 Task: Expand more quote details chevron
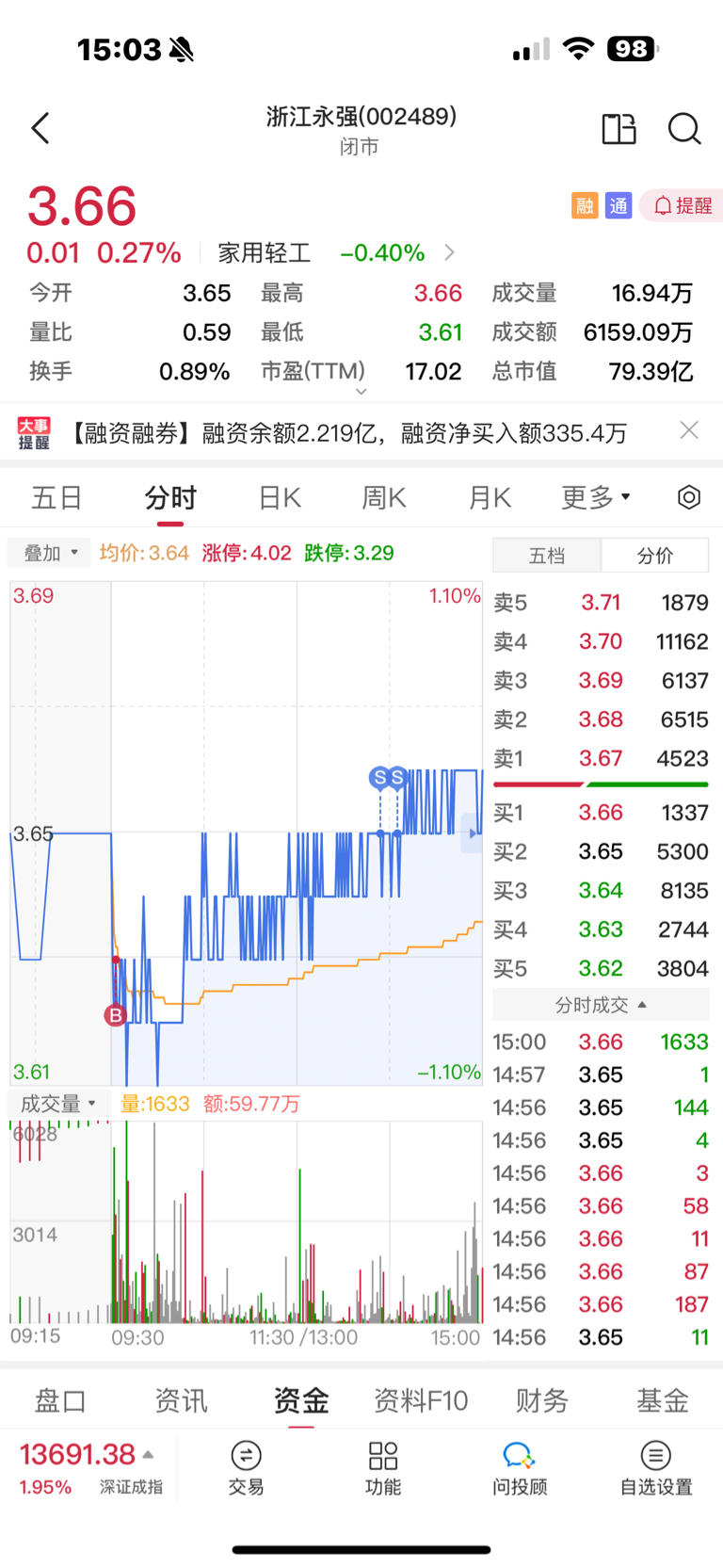point(361,391)
